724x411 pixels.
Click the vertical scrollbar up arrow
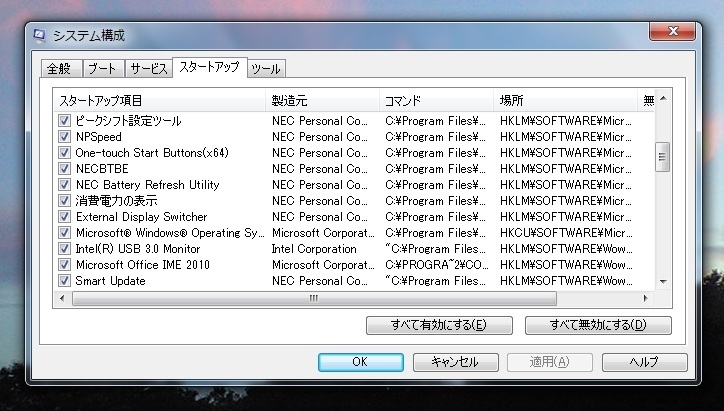pyautogui.click(x=663, y=98)
